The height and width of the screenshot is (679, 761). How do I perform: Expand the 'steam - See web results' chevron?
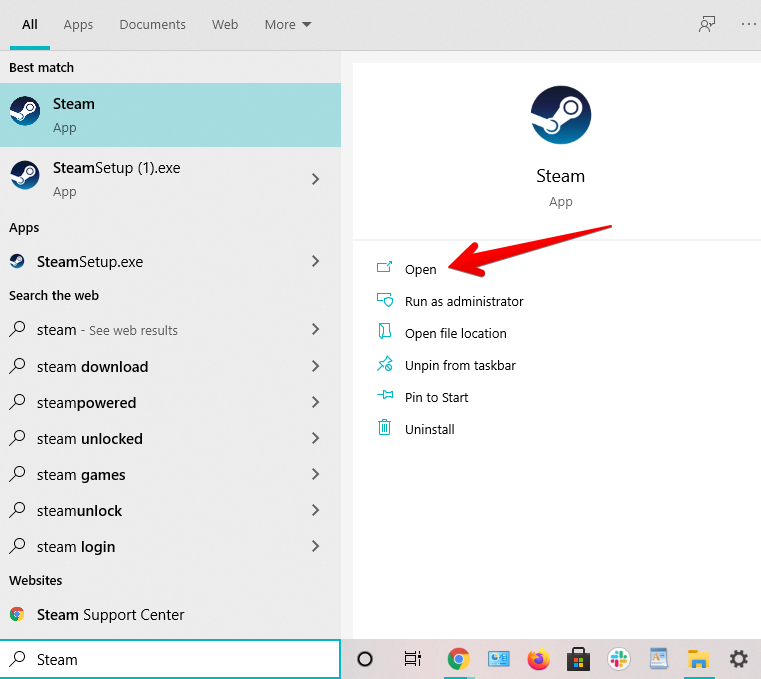coord(315,329)
